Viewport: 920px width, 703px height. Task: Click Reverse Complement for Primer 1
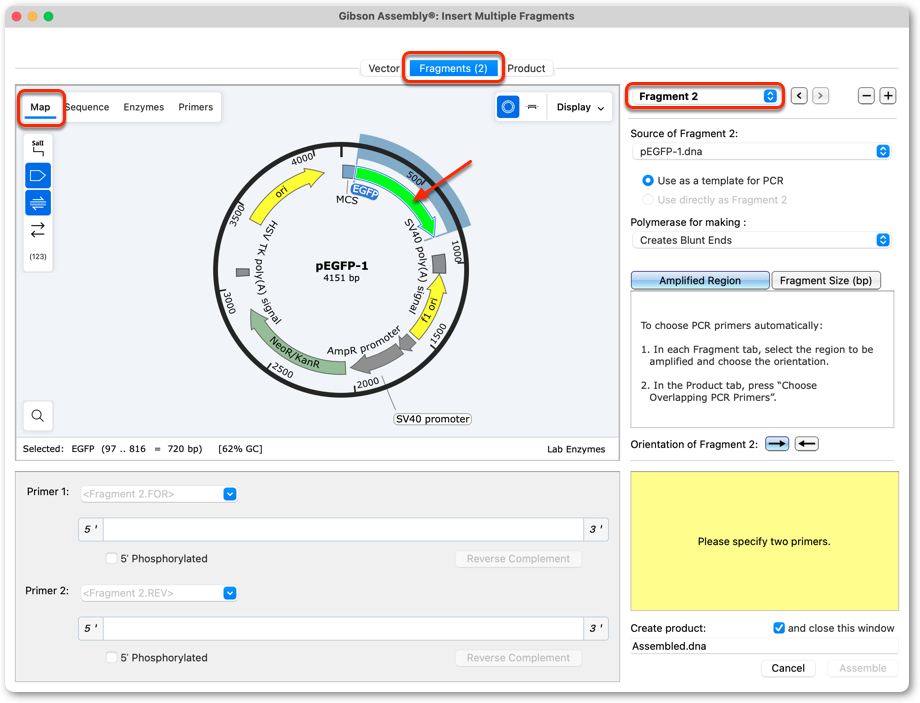(x=518, y=559)
